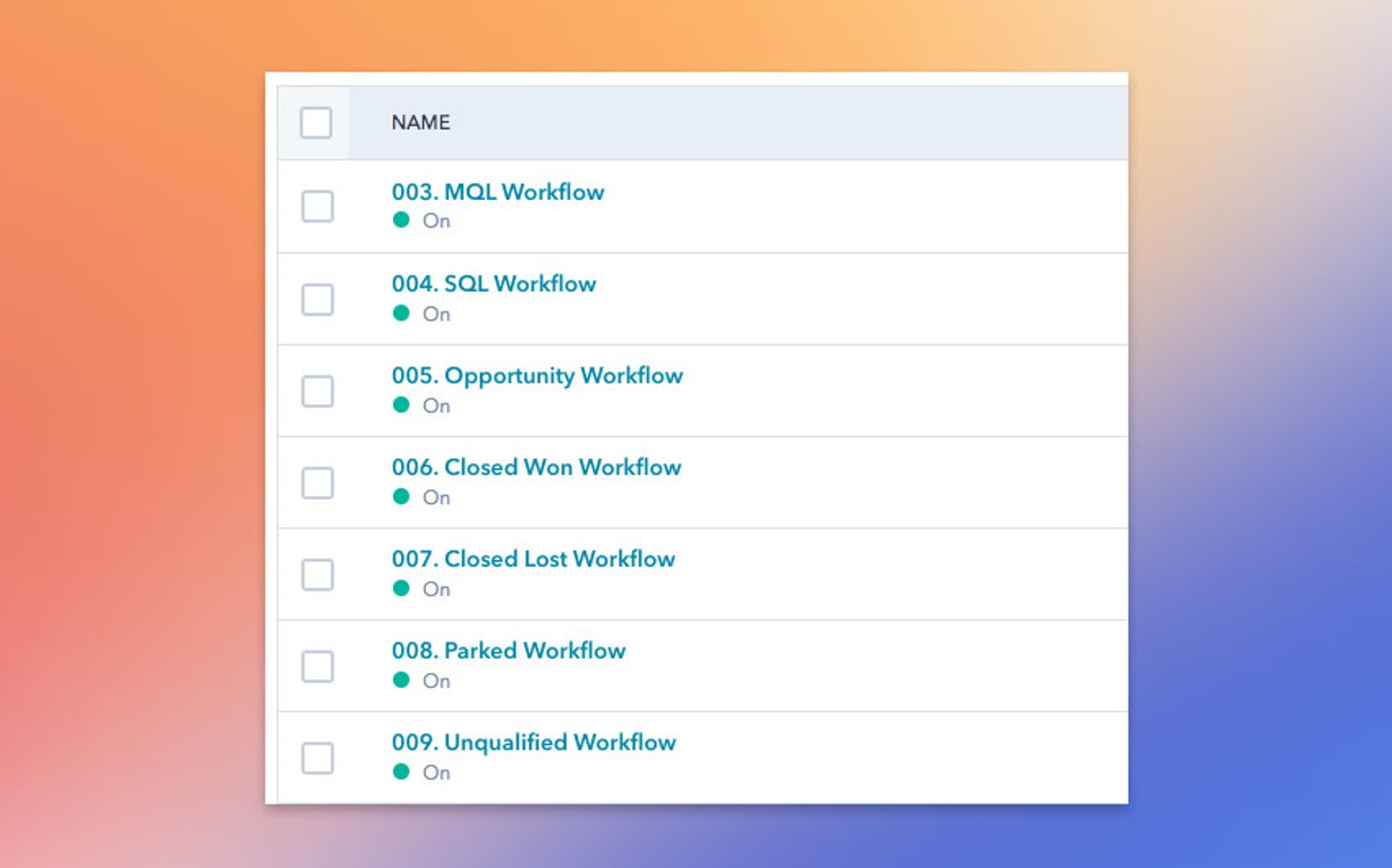Viewport: 1392px width, 868px height.
Task: Open the 006. Closed Won Workflow
Action: 535,467
